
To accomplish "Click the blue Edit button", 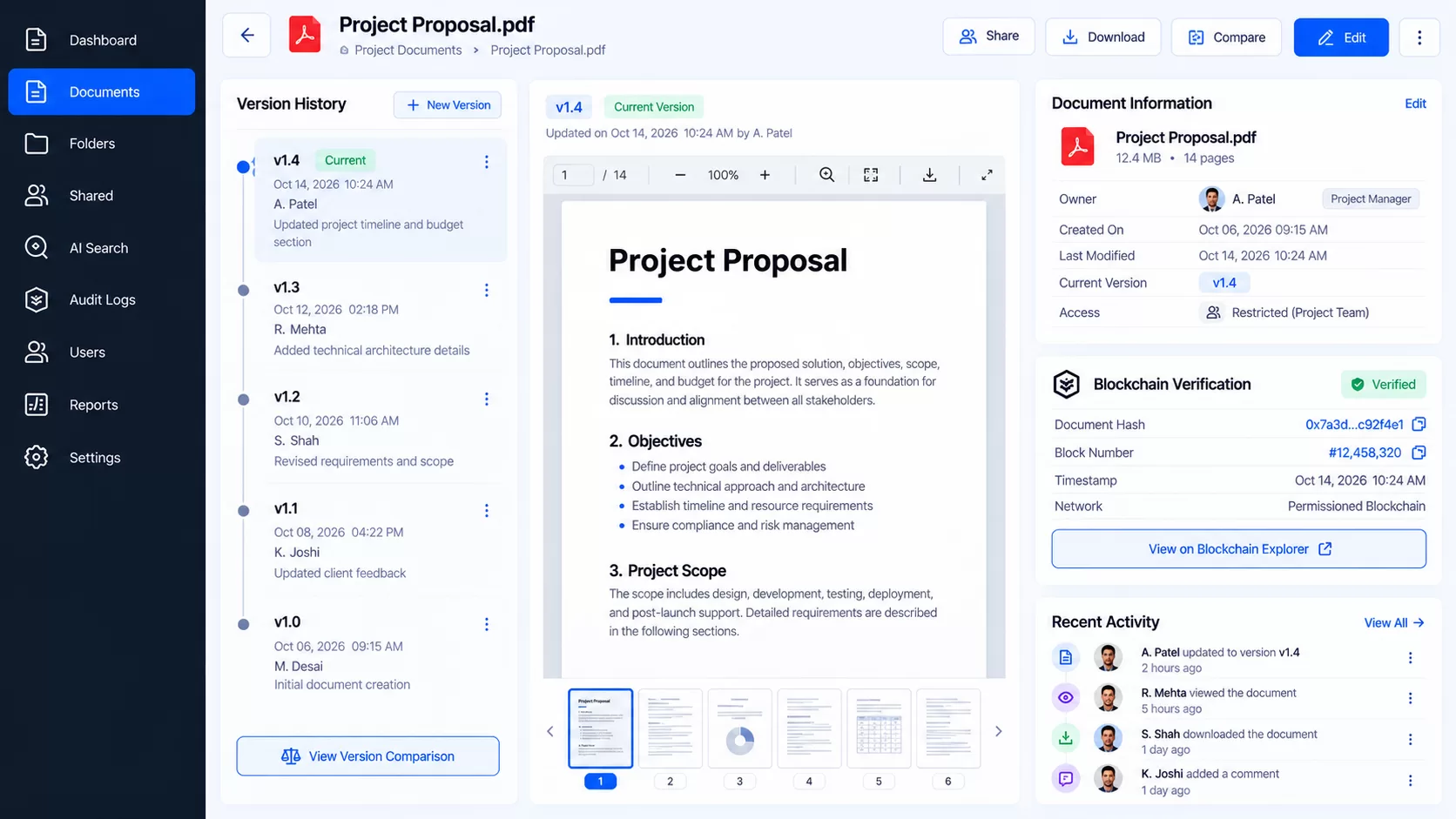I will click(1341, 37).
